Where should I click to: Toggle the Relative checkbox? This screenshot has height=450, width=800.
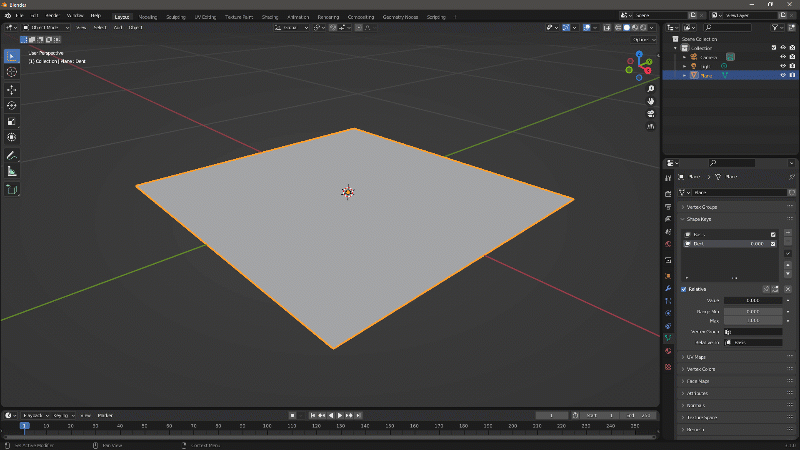(x=684, y=289)
